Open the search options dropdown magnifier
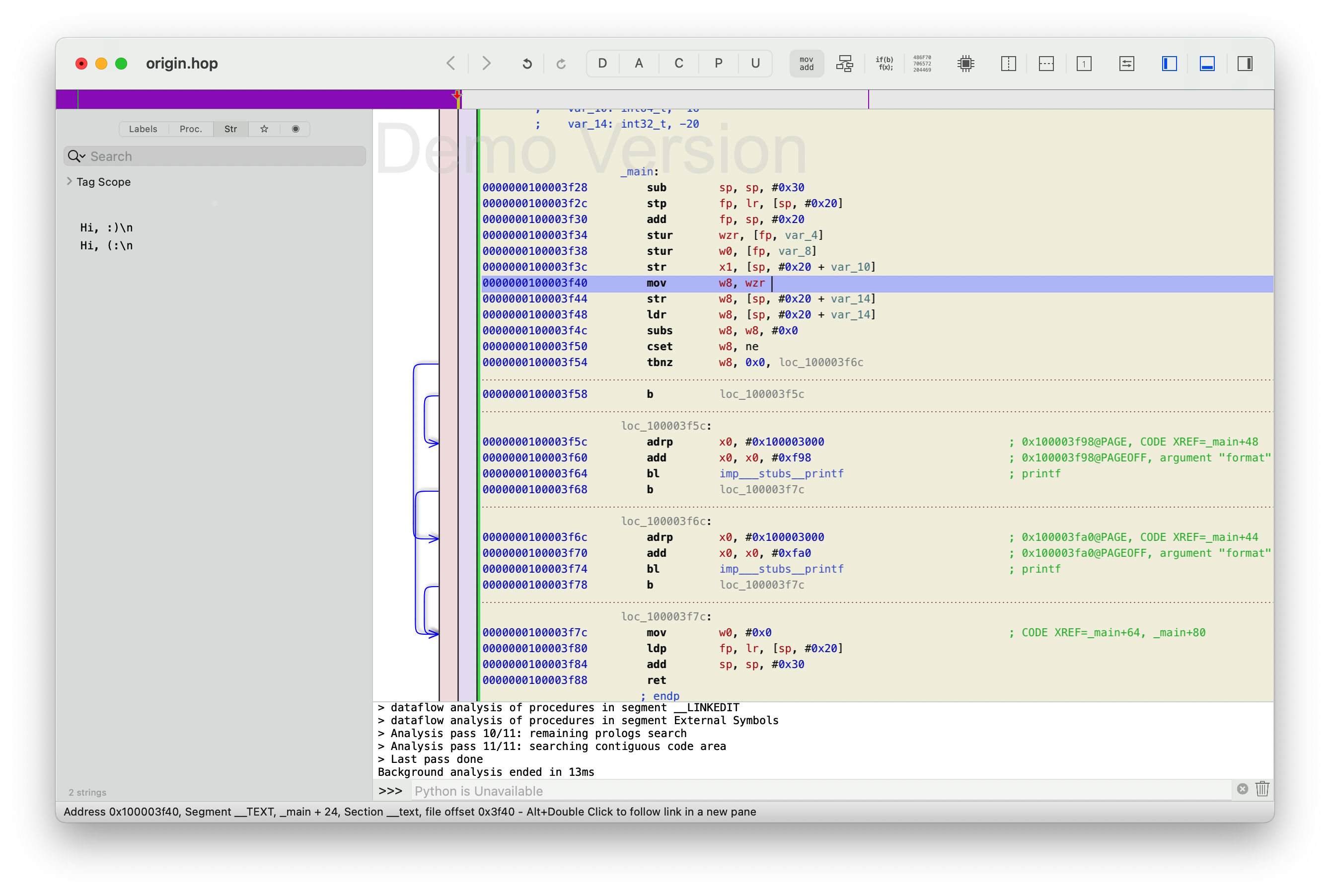1330x896 pixels. pyautogui.click(x=76, y=156)
